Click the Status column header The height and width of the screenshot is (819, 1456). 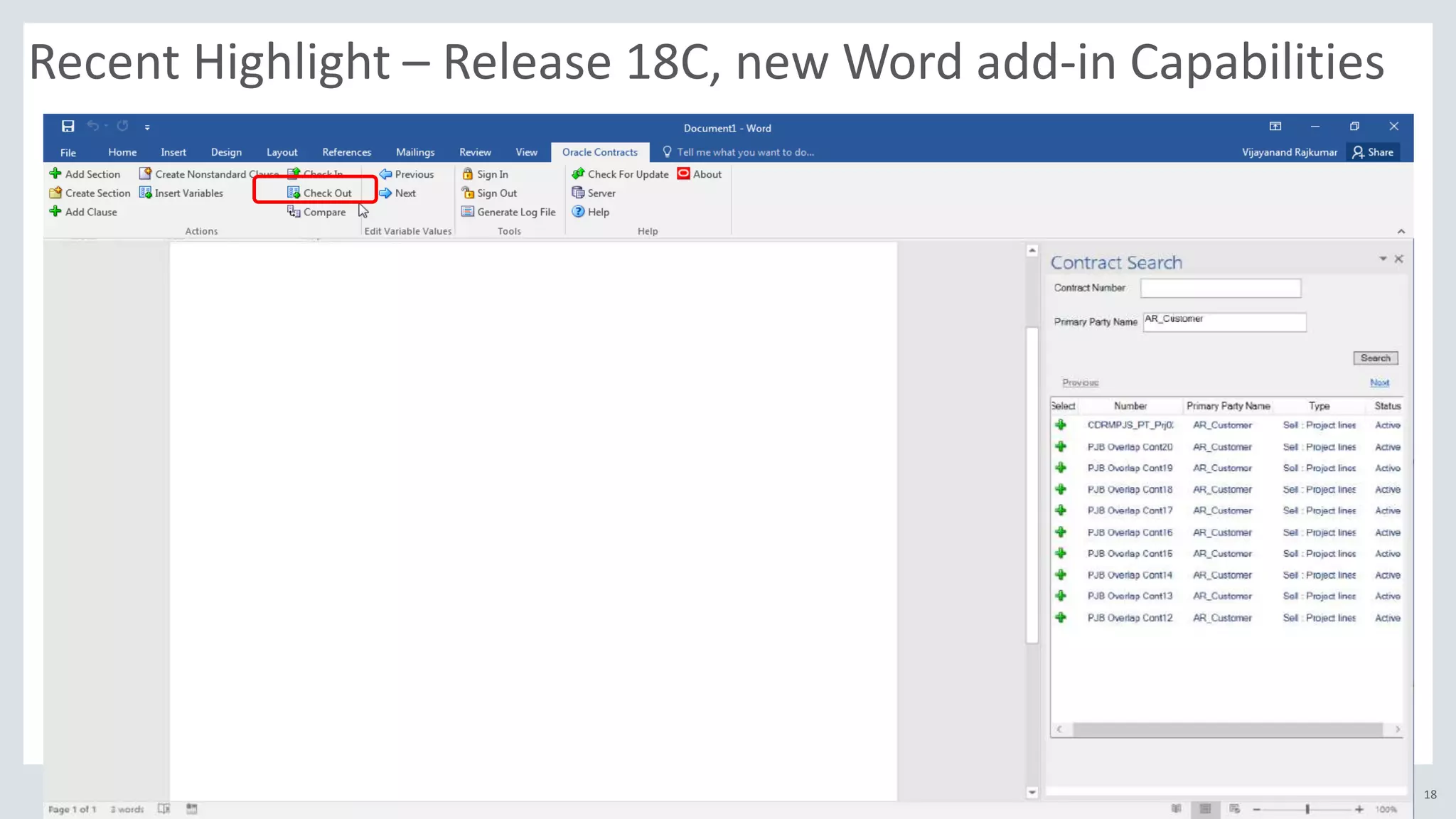point(1387,406)
